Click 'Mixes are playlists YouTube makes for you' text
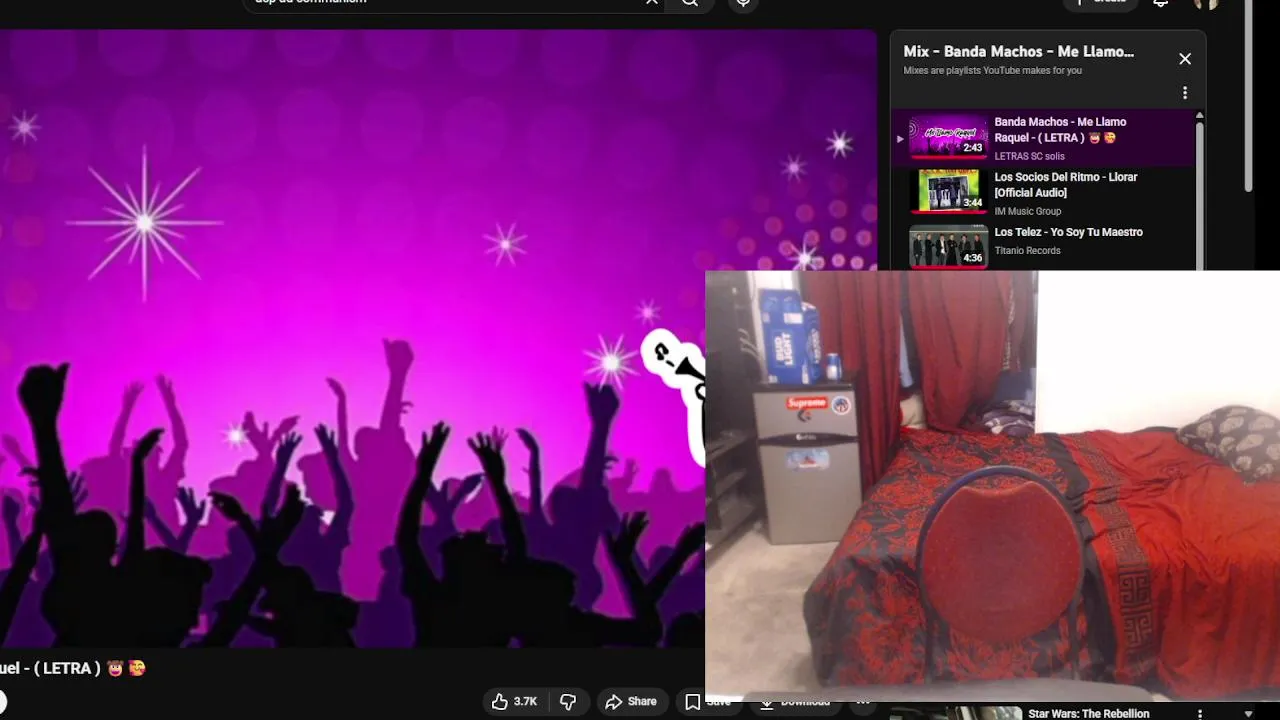Screen dimensions: 1280x720 point(992,71)
